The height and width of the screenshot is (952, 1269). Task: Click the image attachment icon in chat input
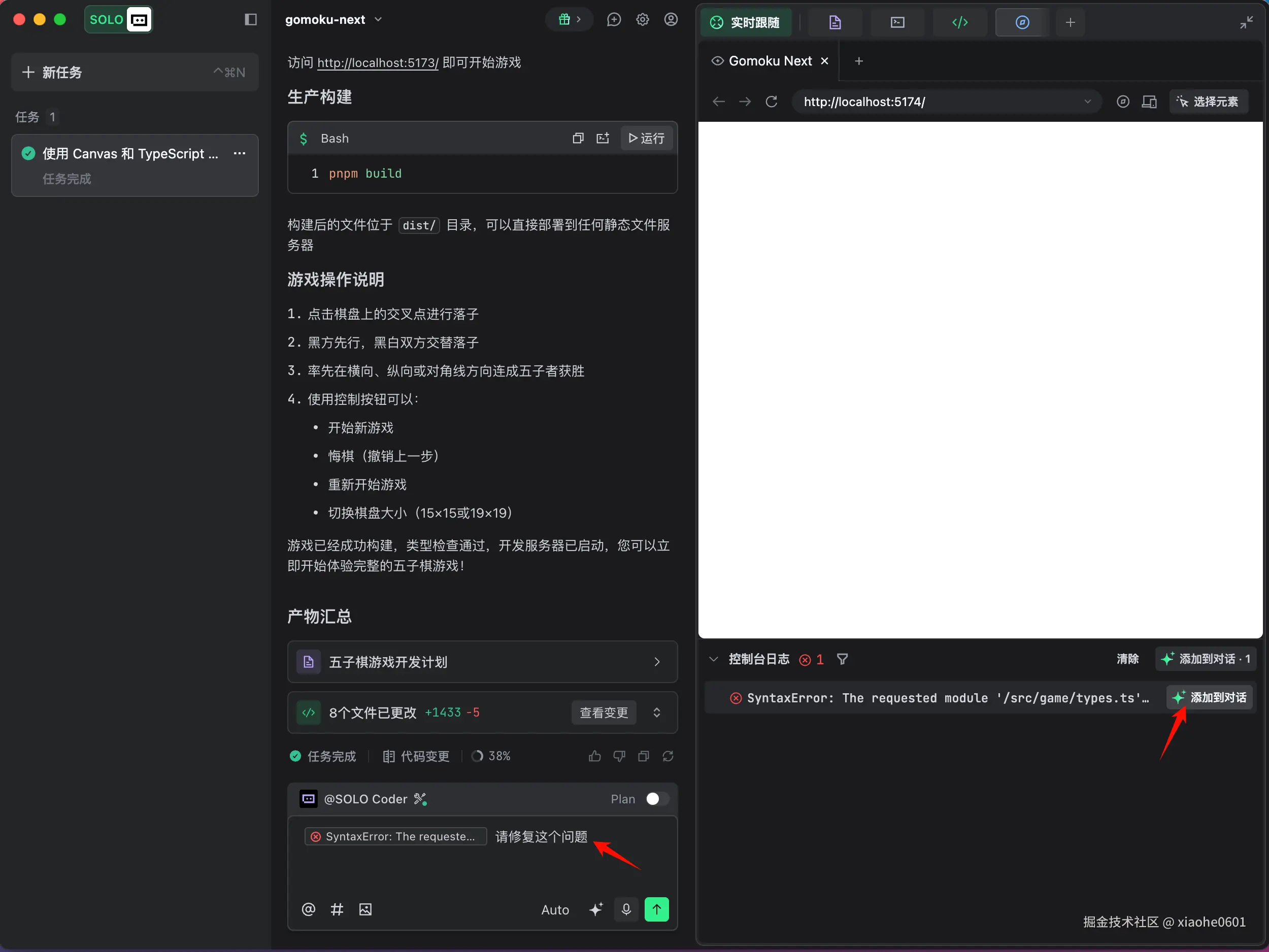pos(365,909)
